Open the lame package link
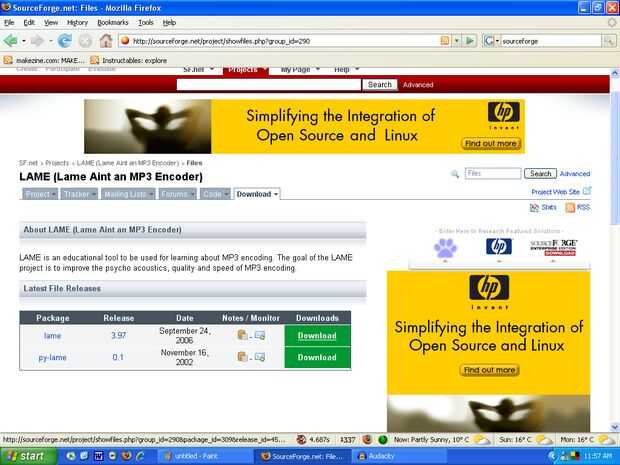Viewport: 620px width, 465px height. point(52,336)
